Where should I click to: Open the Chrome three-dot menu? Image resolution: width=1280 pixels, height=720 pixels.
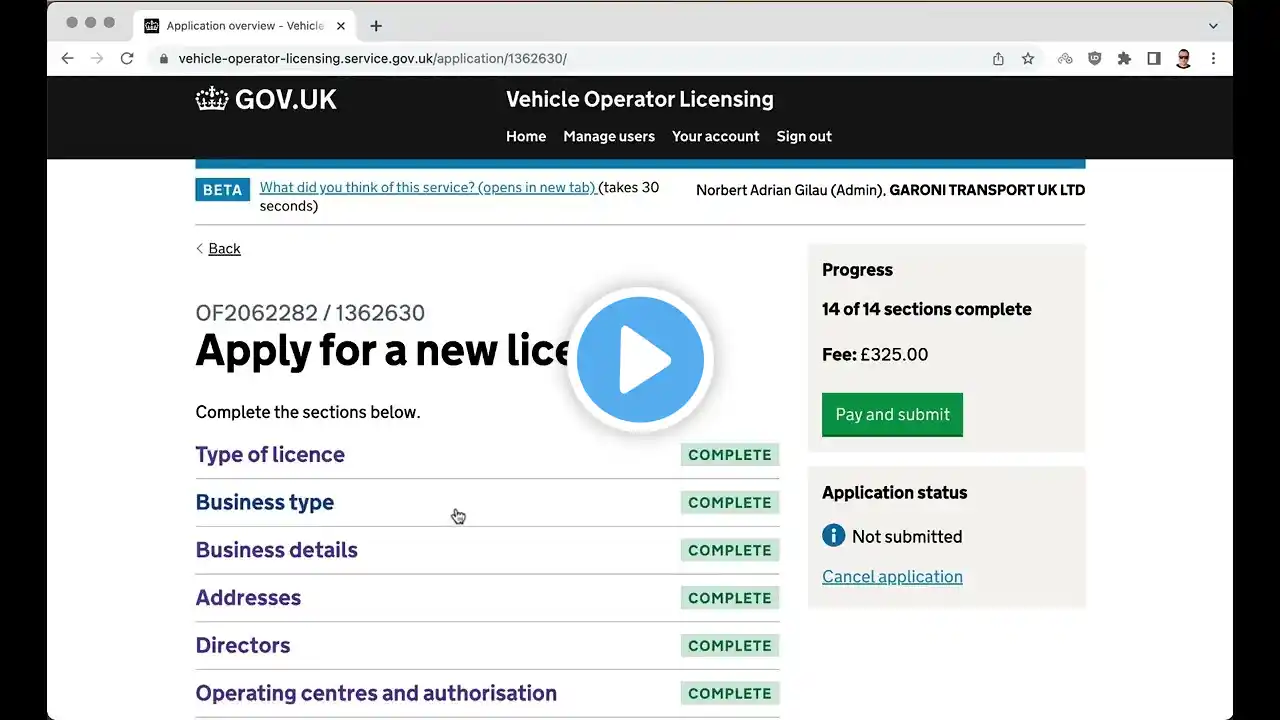point(1213,59)
